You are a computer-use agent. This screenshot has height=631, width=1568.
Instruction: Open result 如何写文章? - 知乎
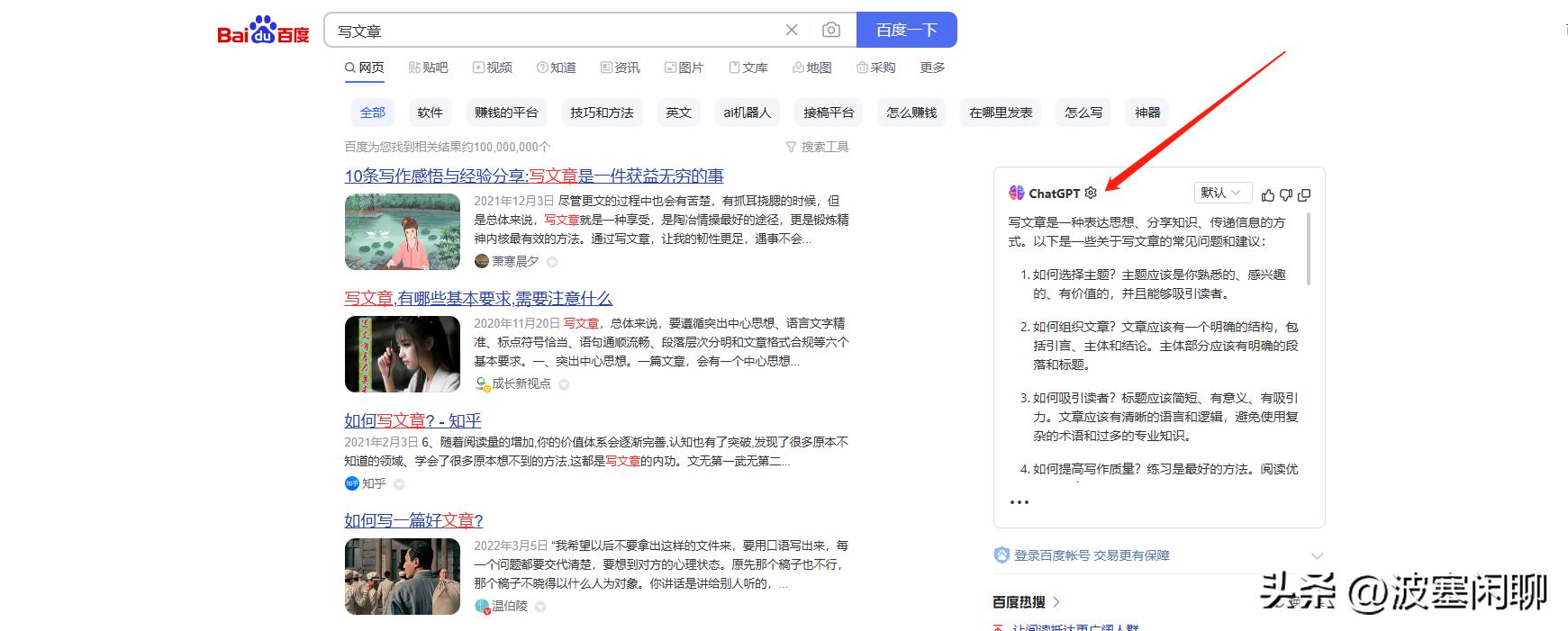412,420
